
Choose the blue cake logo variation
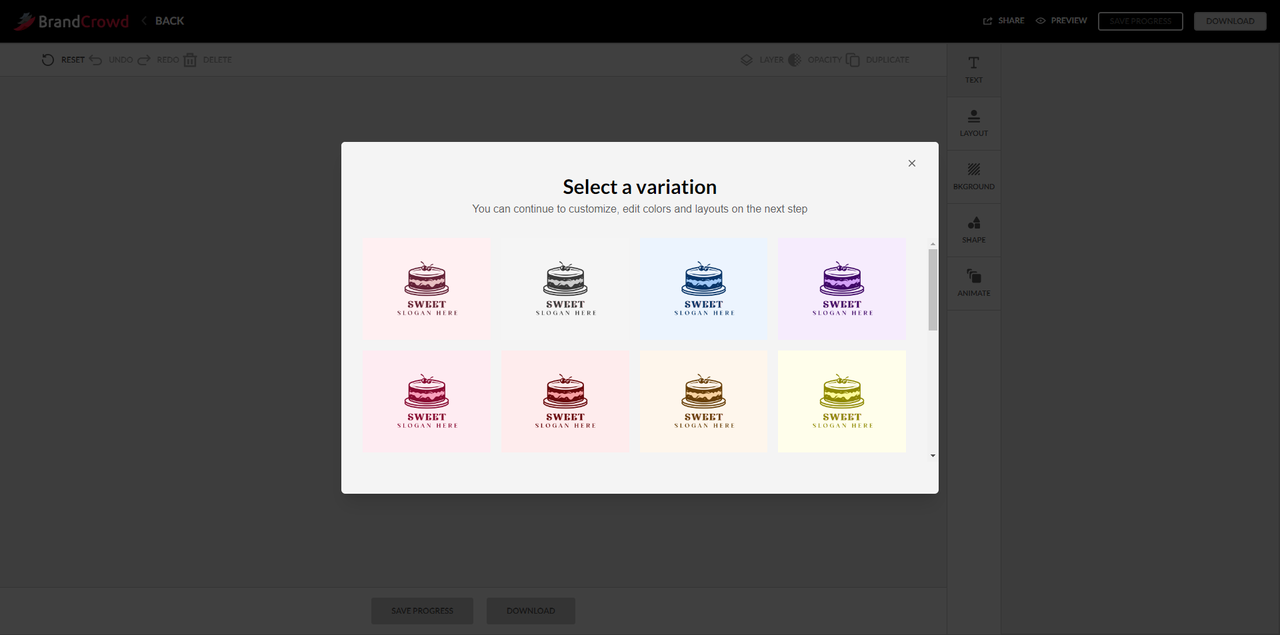click(703, 288)
